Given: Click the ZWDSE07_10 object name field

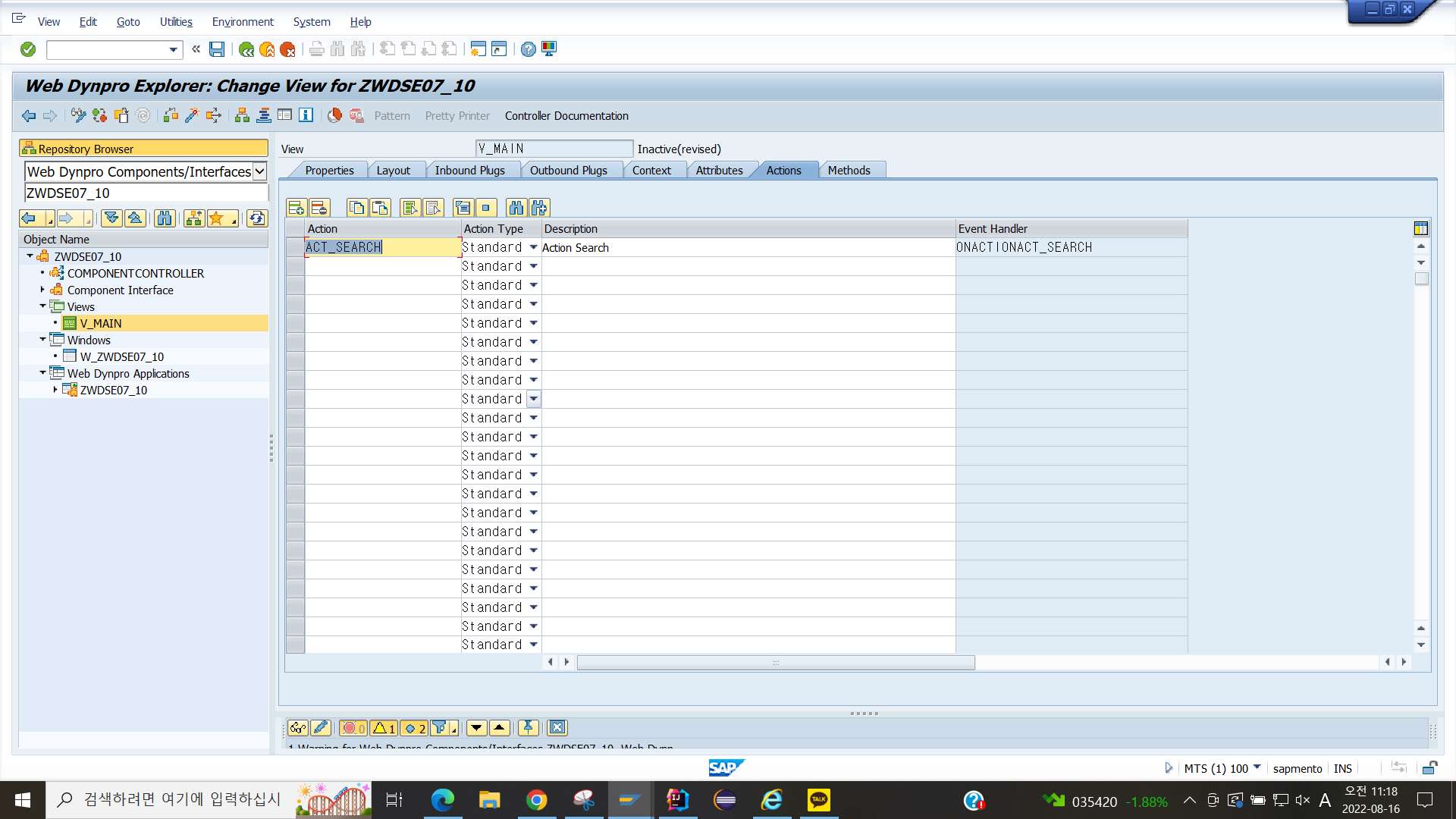Looking at the screenshot, I should point(146,193).
